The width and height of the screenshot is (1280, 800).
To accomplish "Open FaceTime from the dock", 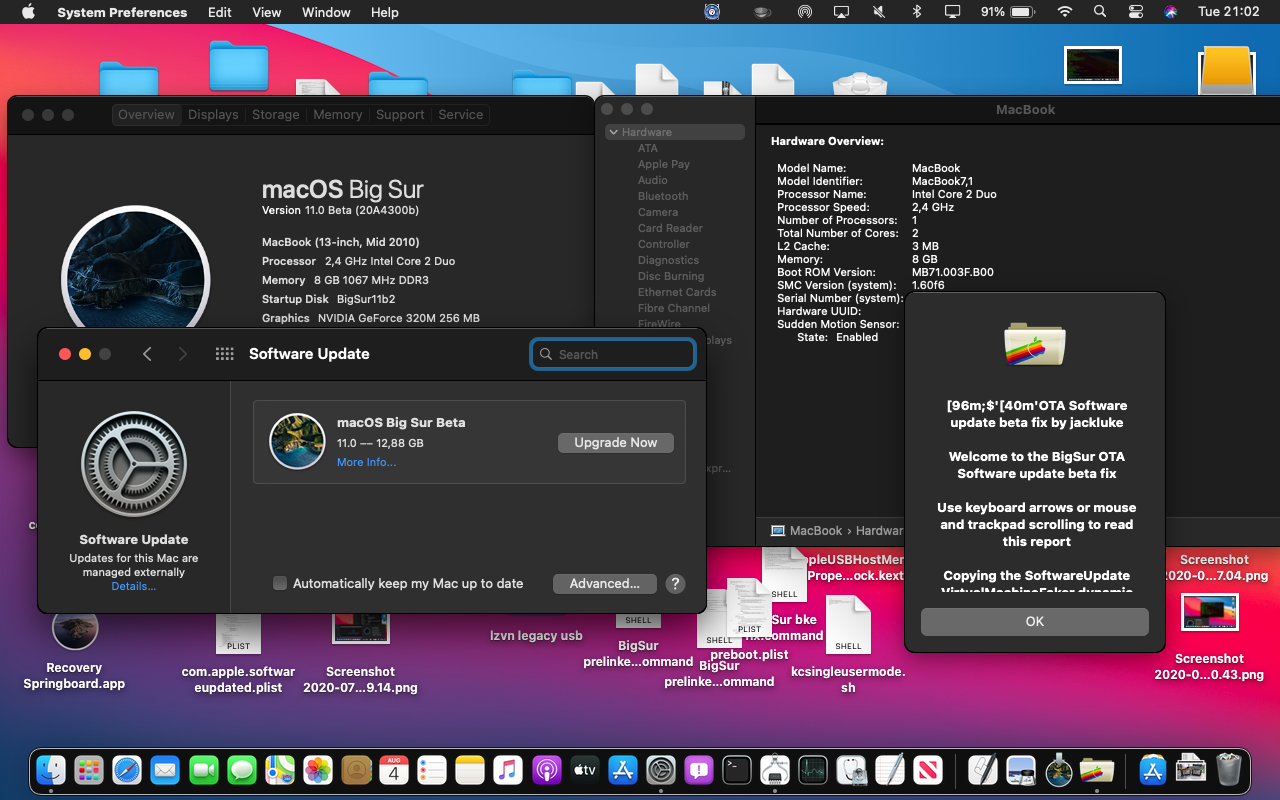I will [x=204, y=770].
